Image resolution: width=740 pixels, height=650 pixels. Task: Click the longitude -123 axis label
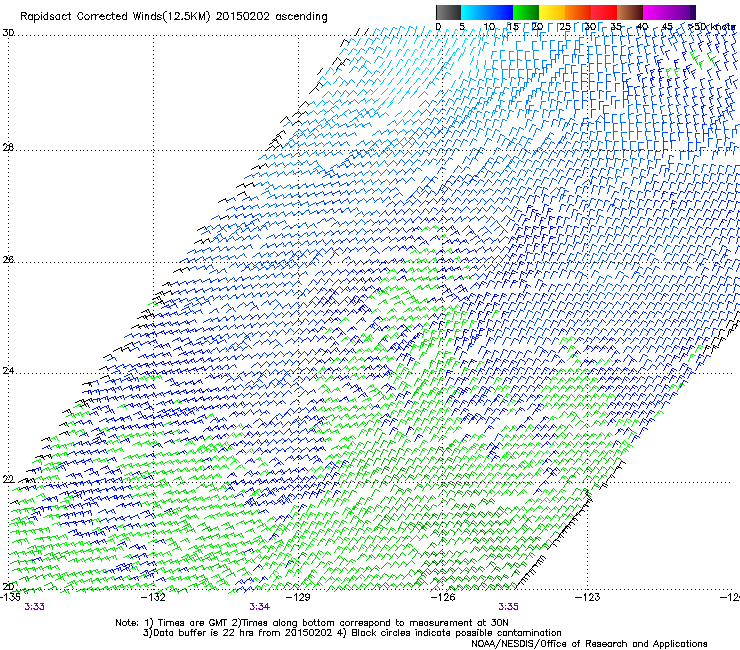coord(588,597)
